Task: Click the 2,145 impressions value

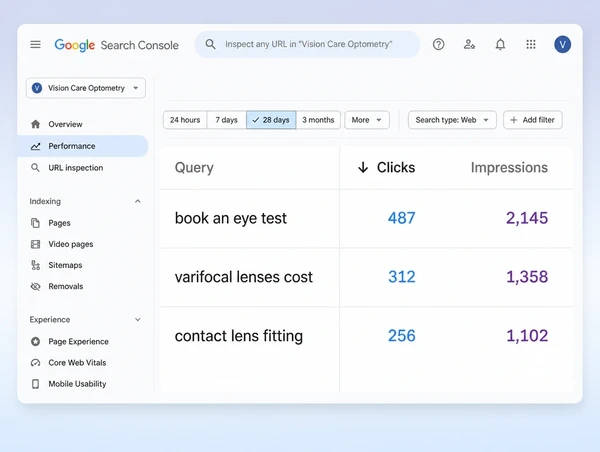Action: 527,218
